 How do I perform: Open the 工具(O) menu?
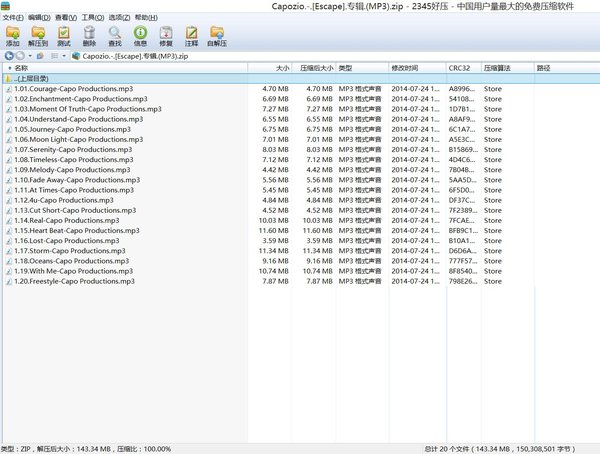93,18
